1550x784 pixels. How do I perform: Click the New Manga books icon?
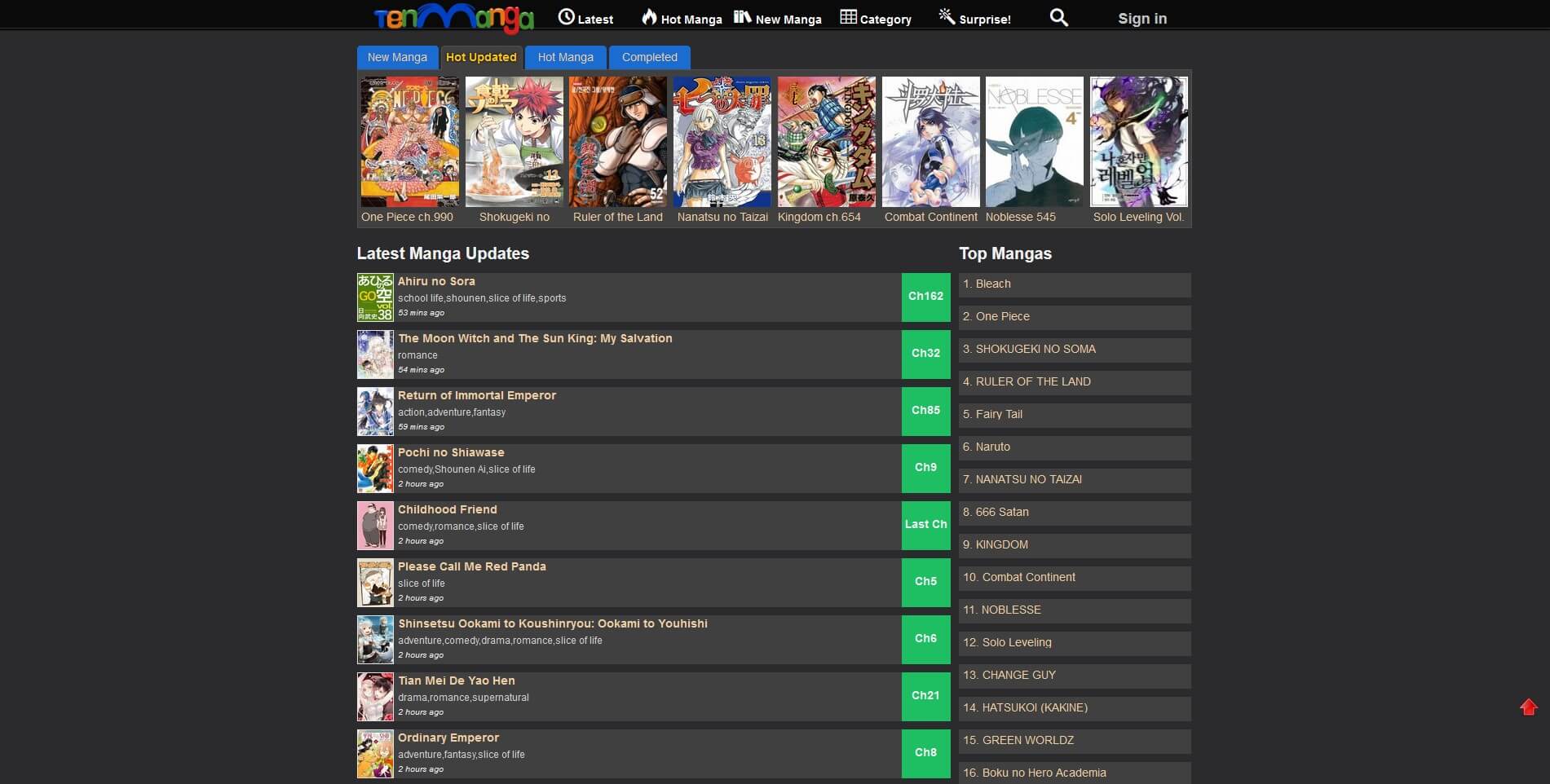pos(742,17)
